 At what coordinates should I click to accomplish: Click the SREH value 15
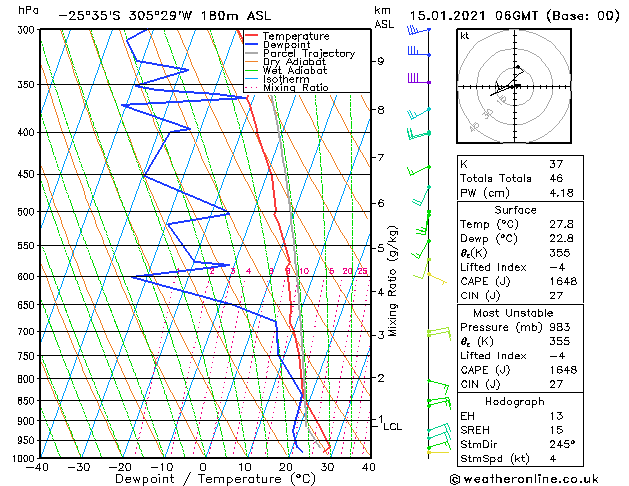556,430
